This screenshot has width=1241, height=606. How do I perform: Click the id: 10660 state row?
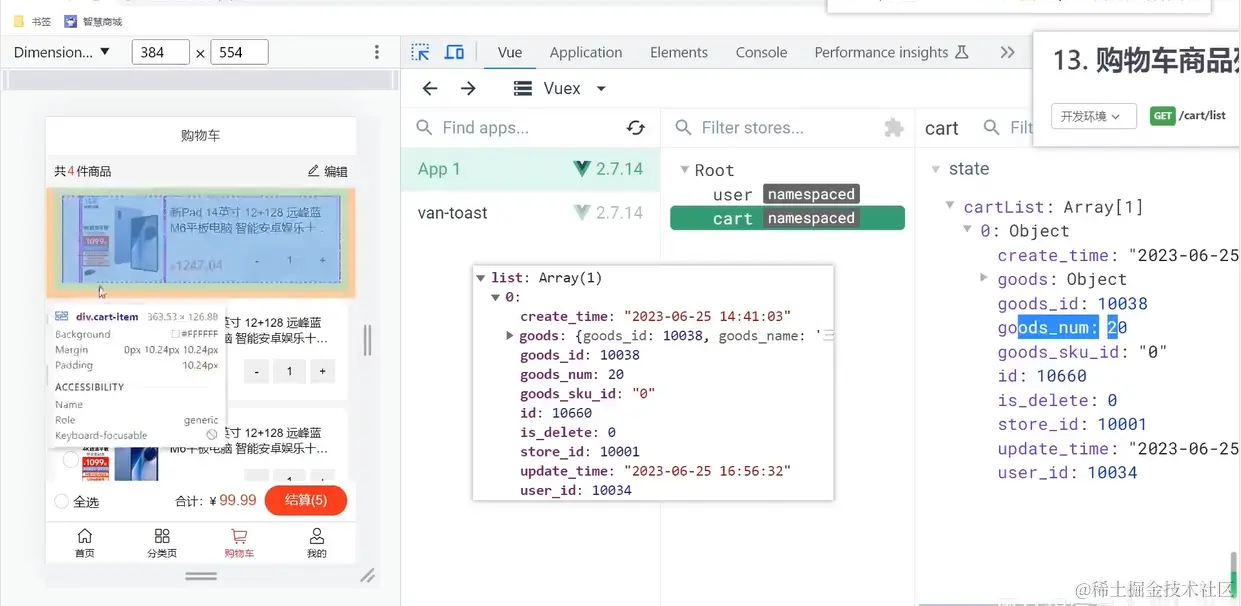[x=1042, y=376]
